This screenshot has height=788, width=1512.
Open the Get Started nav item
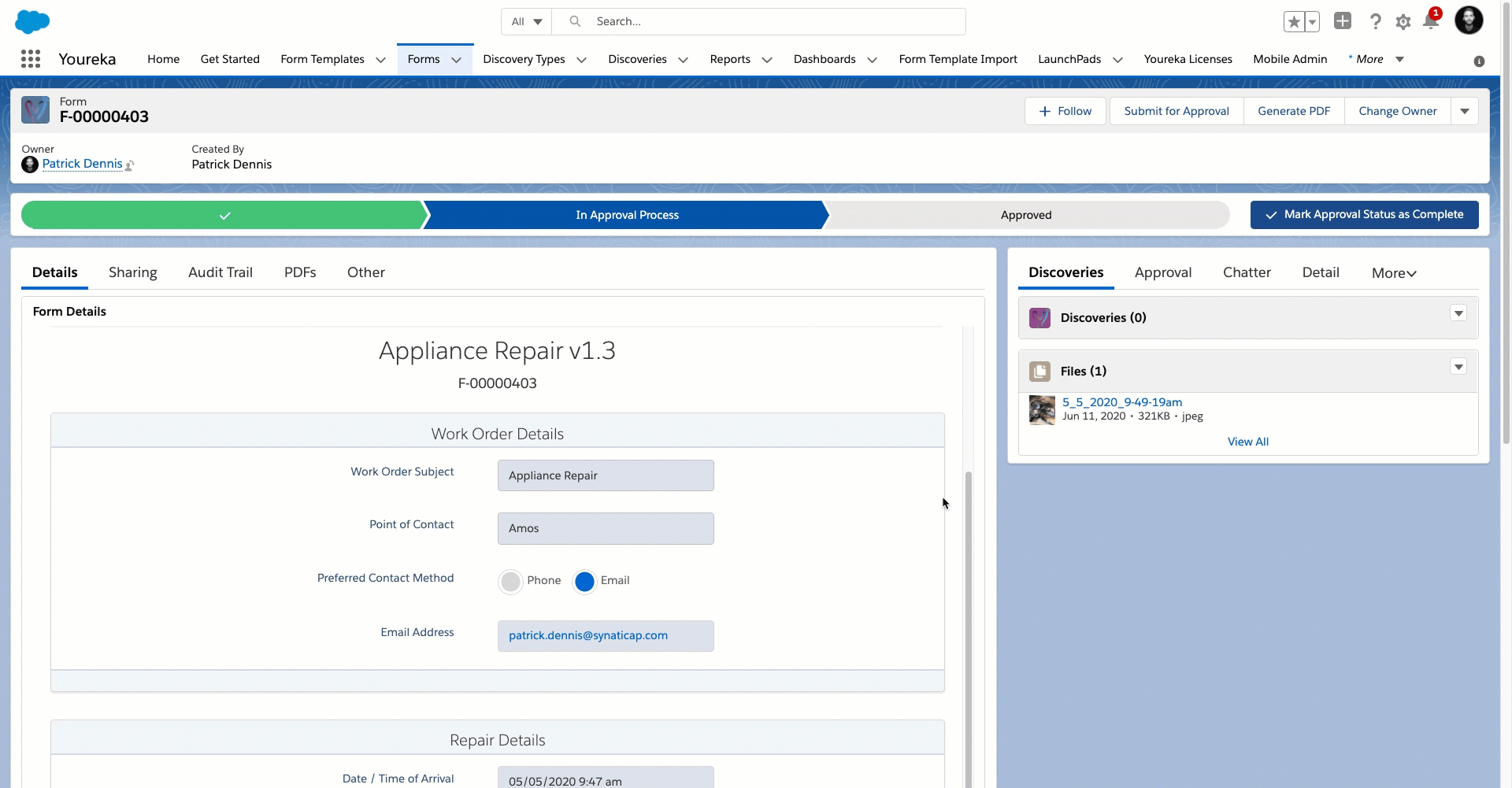coord(230,59)
